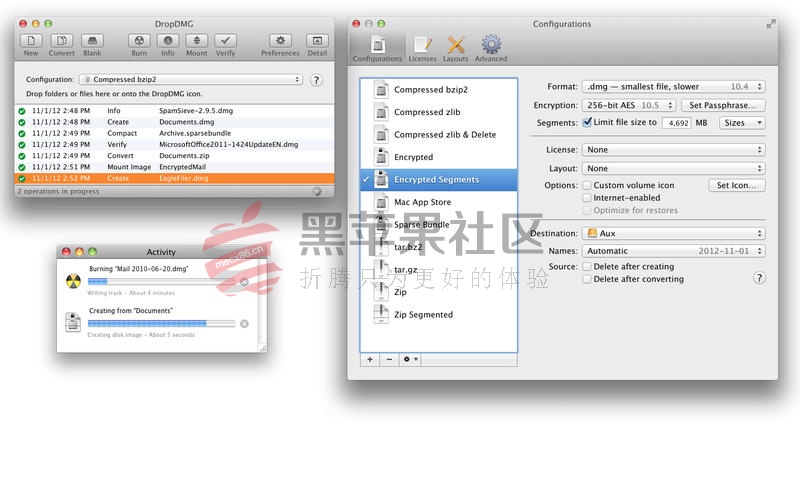Click the Encrypted configuration icon
Viewport: 800px width, 500px height.
(381, 157)
